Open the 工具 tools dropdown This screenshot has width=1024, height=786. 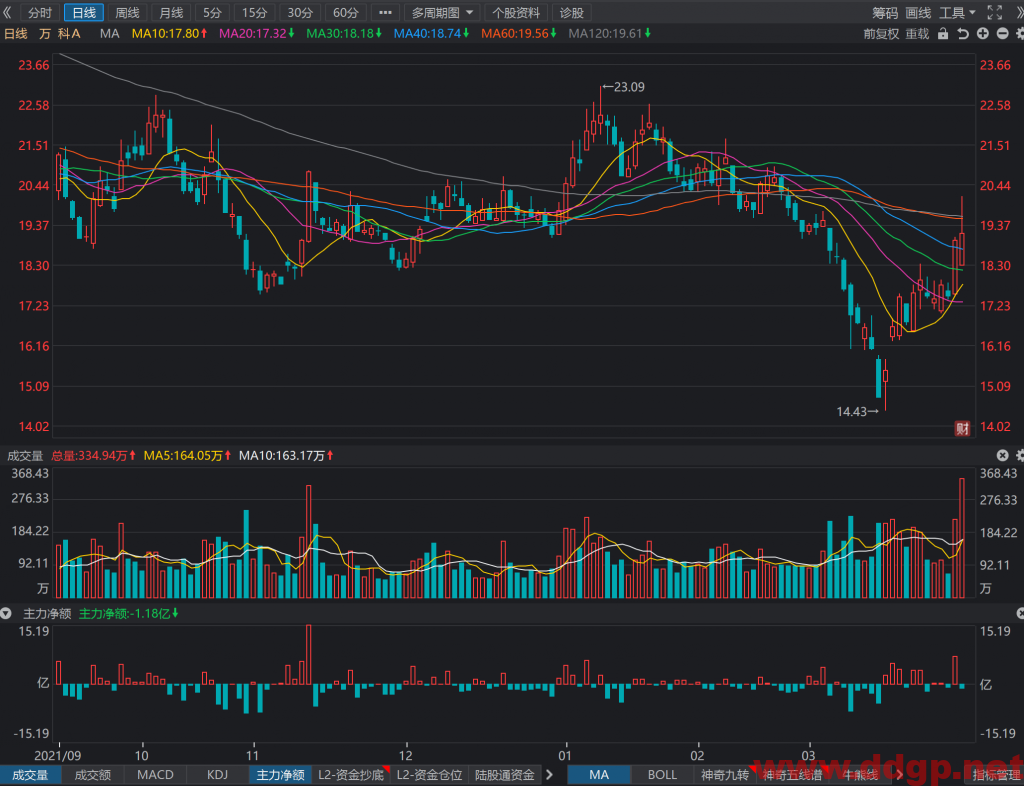point(957,12)
